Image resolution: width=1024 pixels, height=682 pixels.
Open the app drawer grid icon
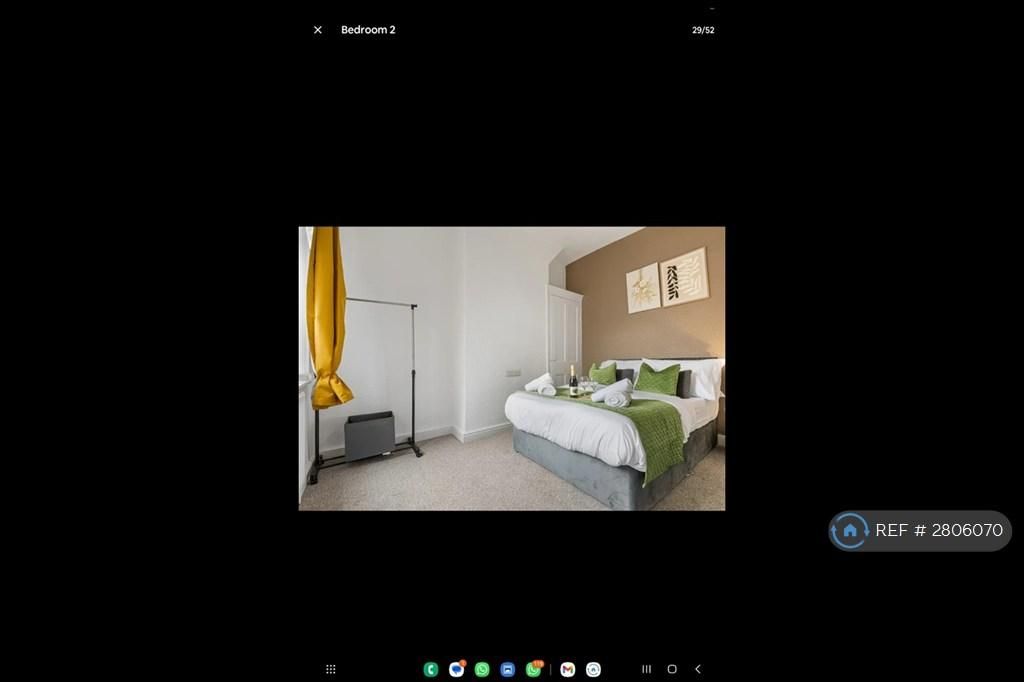pos(331,669)
